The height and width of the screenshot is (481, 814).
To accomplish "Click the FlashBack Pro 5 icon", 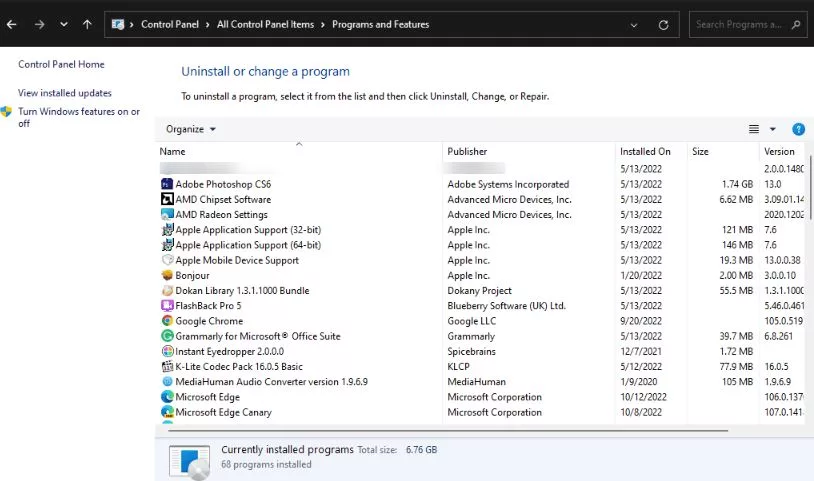I will (167, 306).
